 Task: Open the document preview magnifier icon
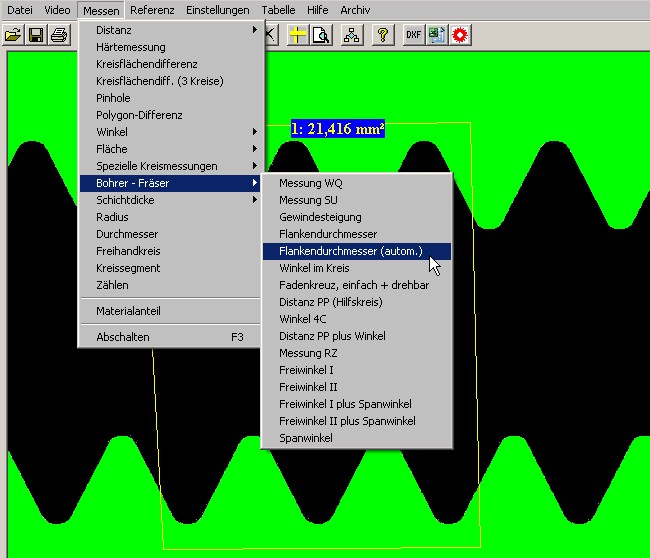(x=321, y=35)
